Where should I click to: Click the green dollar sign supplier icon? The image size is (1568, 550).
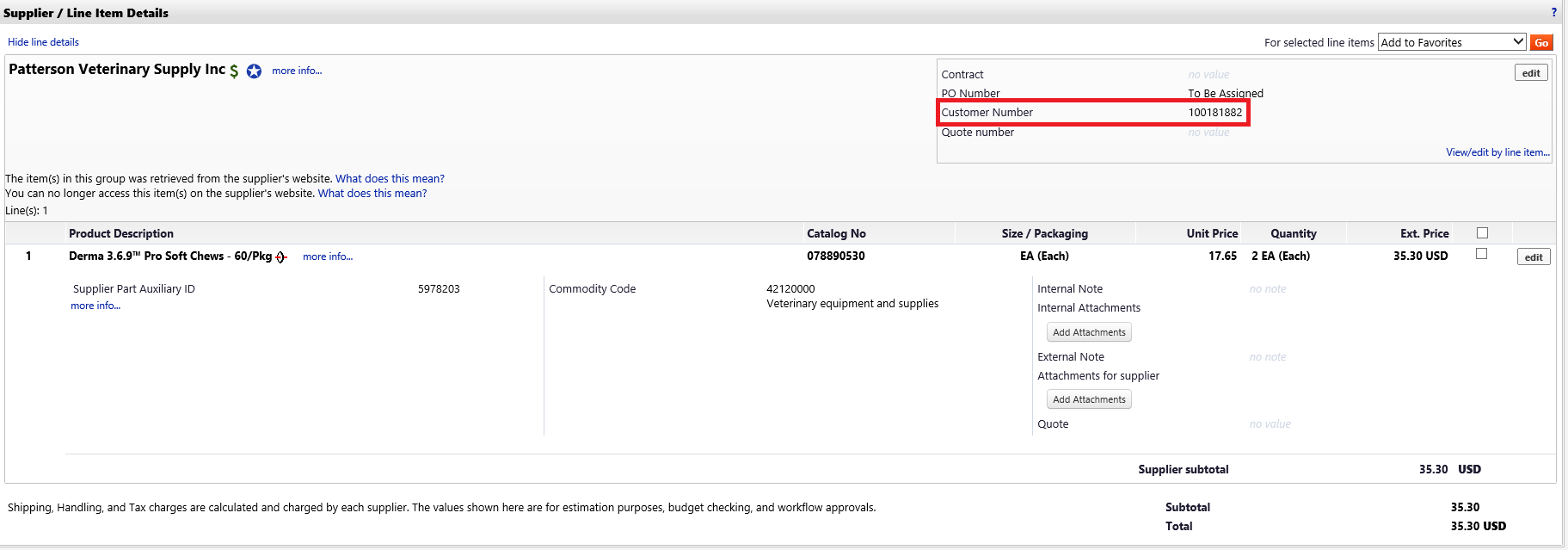click(234, 71)
